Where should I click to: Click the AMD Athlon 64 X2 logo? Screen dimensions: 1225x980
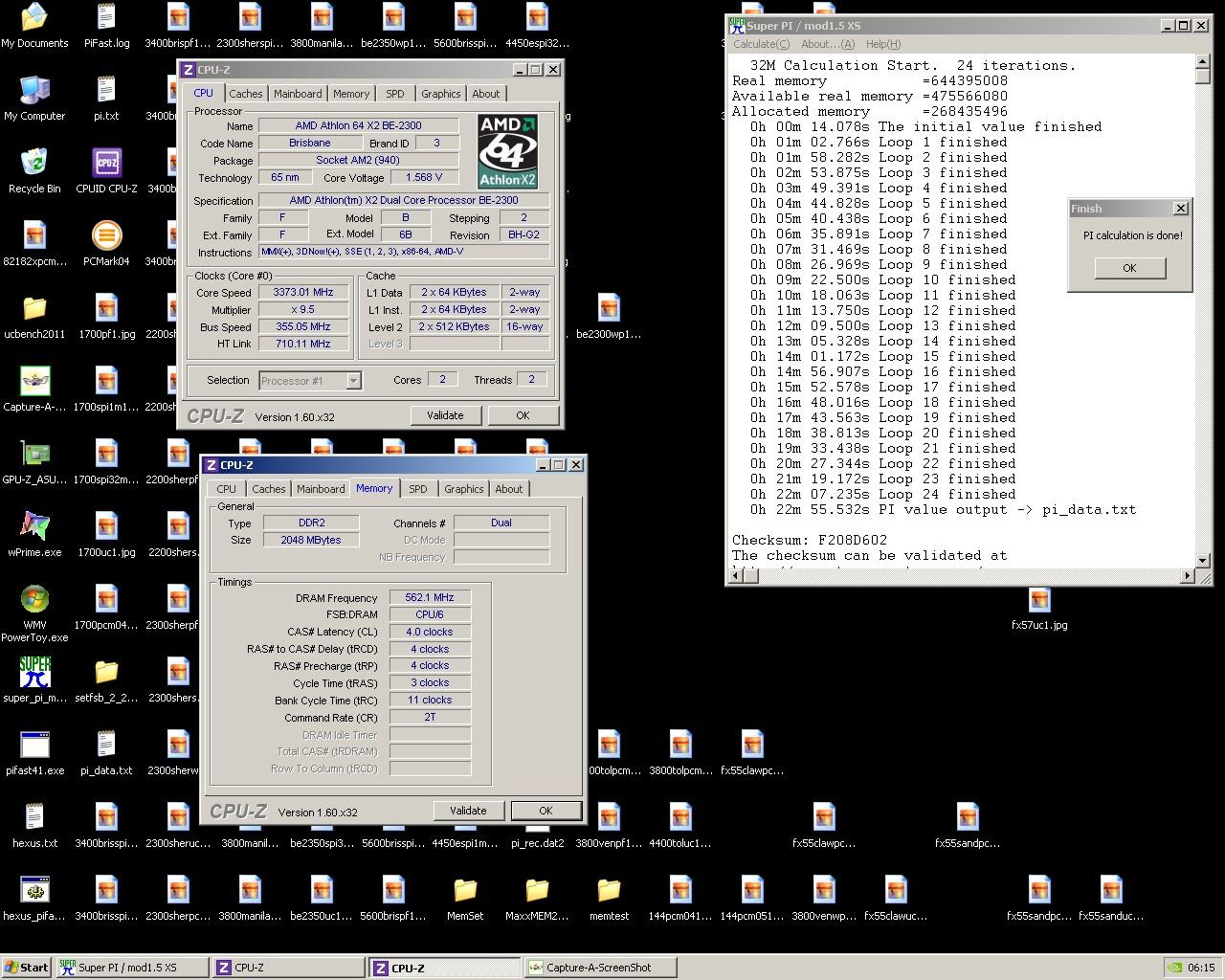tap(508, 151)
